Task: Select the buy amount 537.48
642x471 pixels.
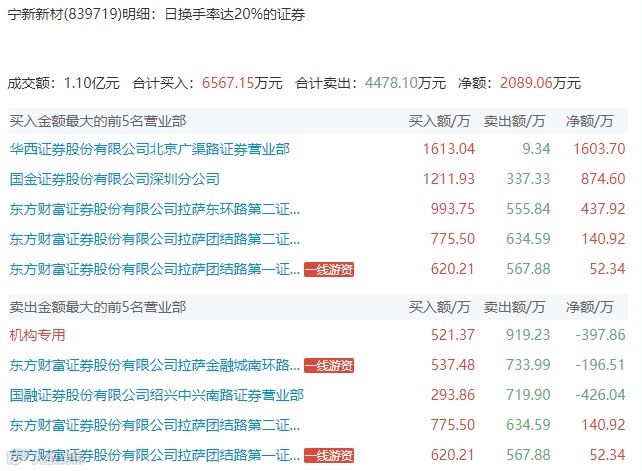Action: (x=453, y=365)
